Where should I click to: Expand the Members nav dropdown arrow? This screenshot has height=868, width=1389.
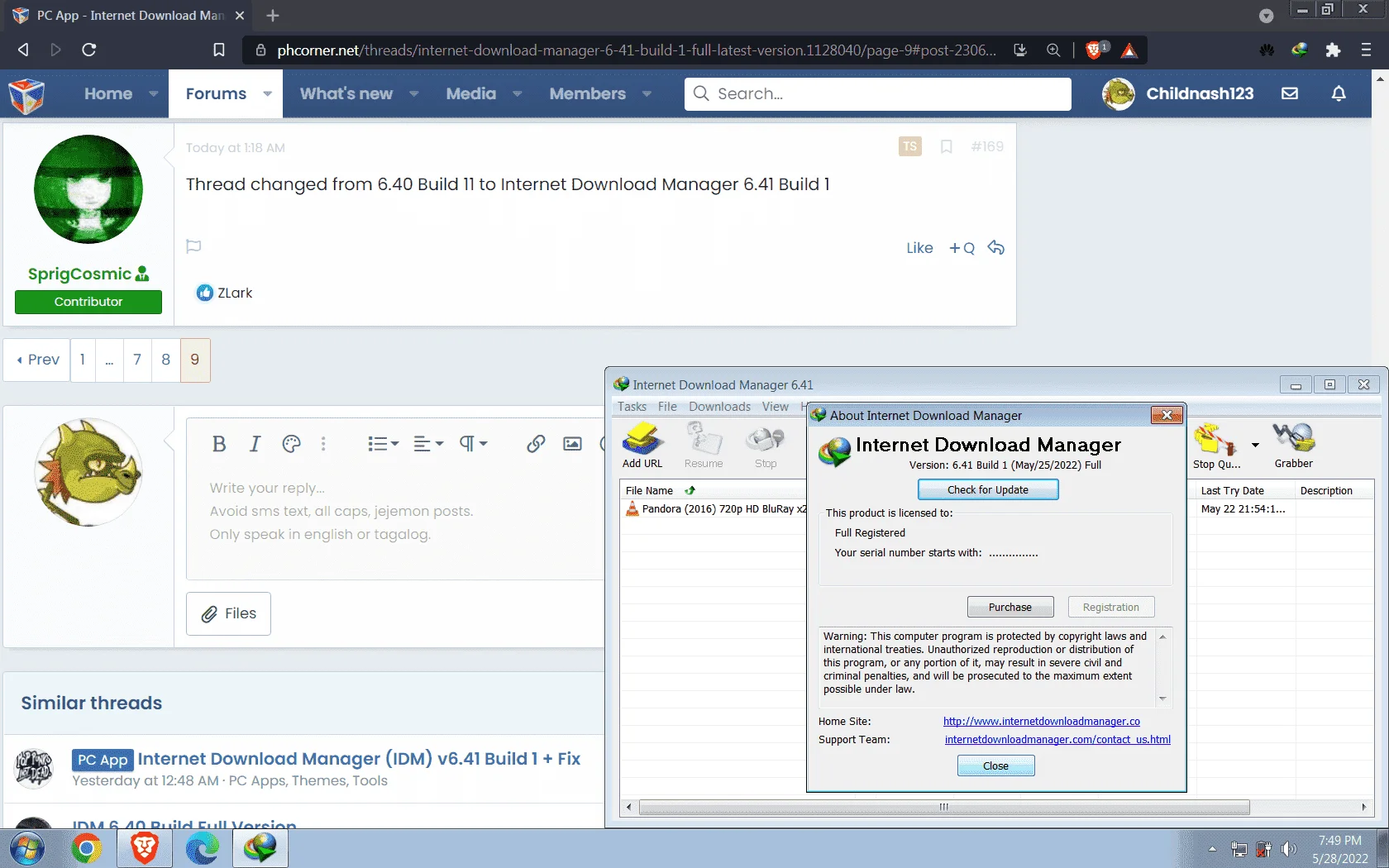tap(647, 93)
